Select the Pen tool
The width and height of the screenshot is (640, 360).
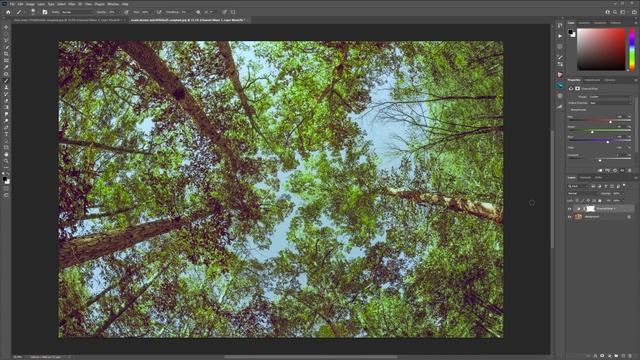(6, 127)
